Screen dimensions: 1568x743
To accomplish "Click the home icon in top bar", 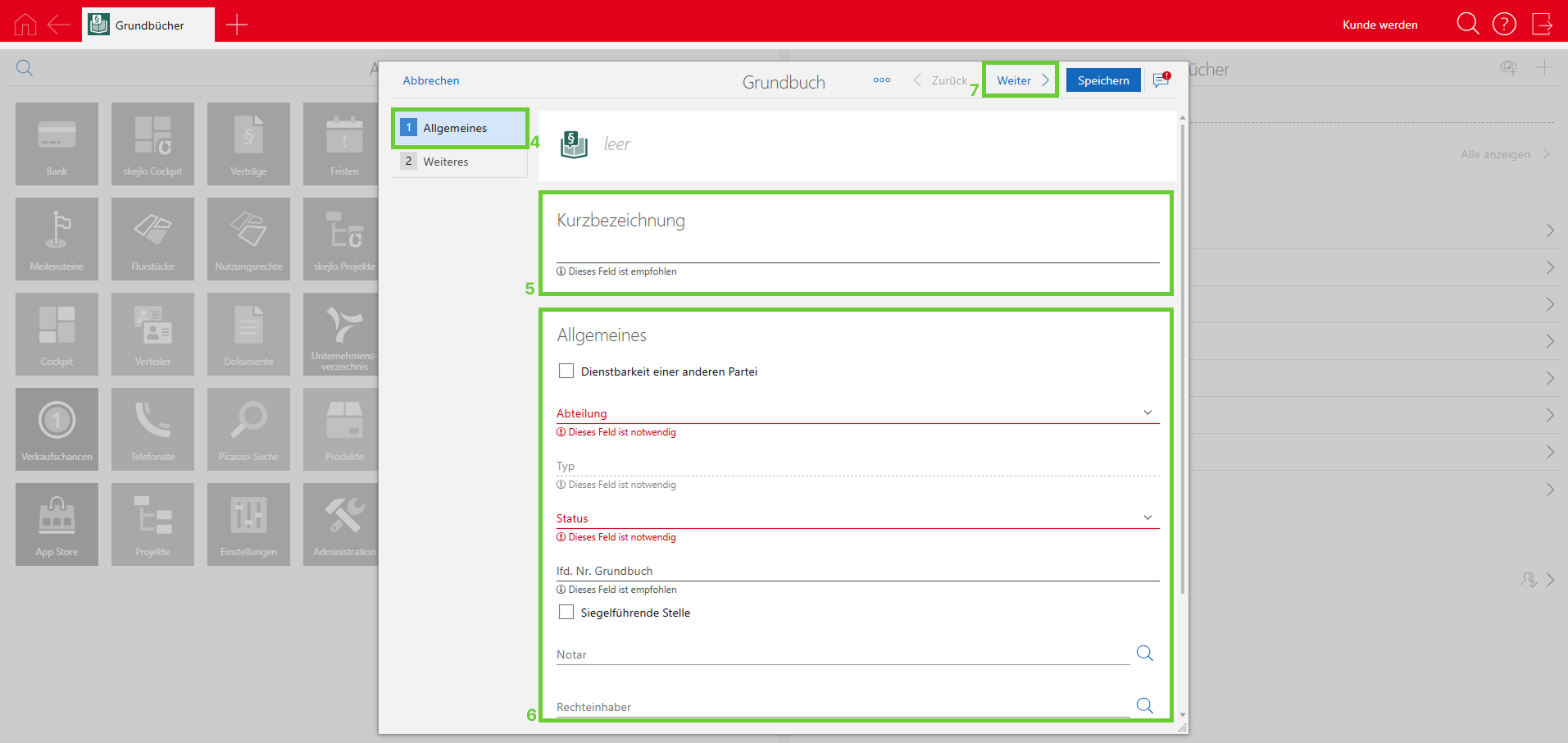I will [25, 25].
